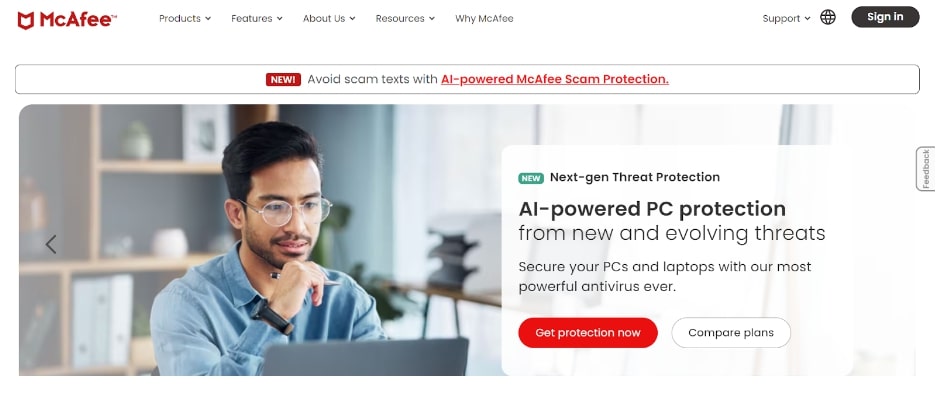Select Why McAfee in navigation
Screen dimensions: 949x400
[484, 19]
